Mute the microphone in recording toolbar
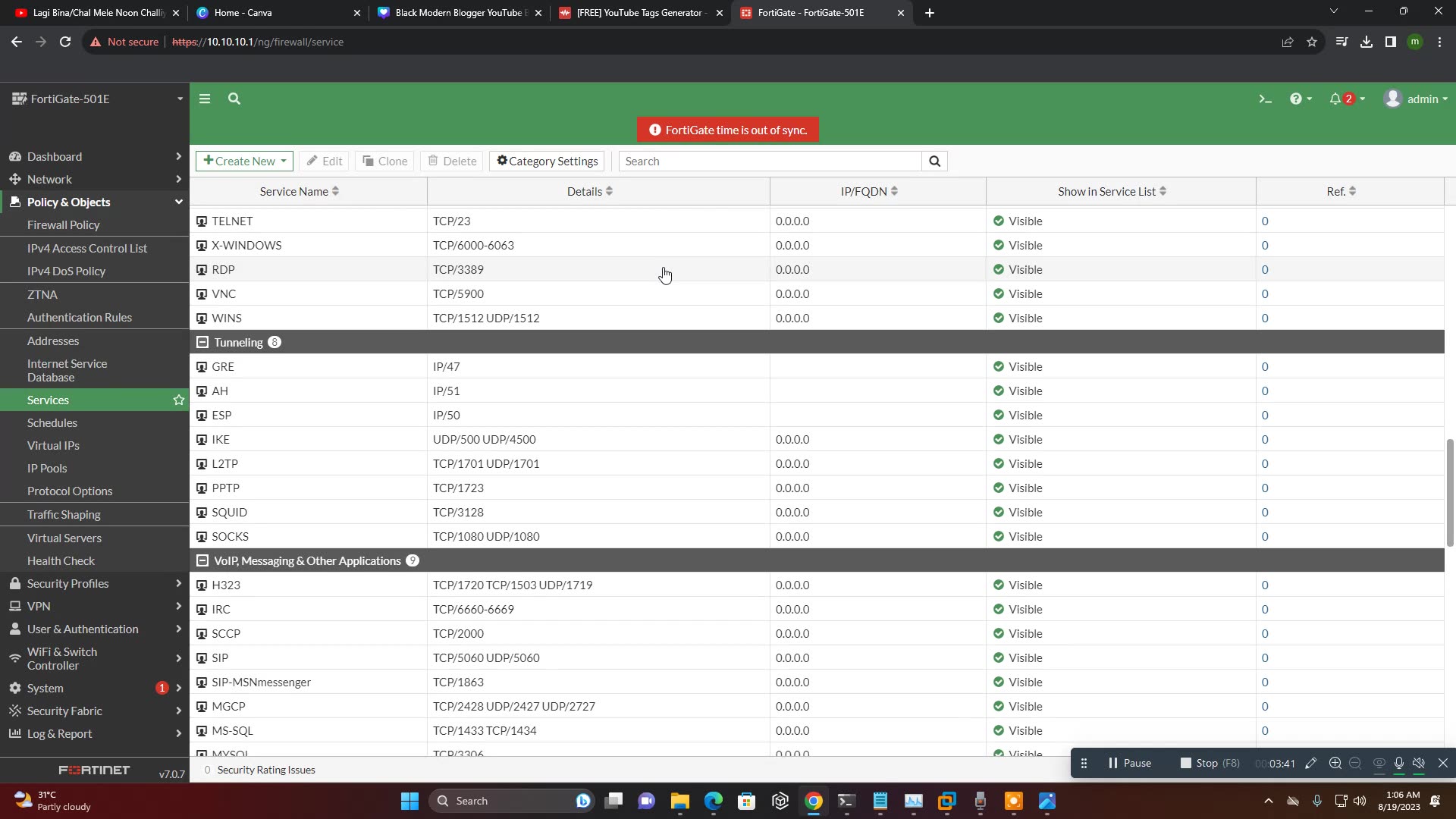1456x819 pixels. (1399, 763)
